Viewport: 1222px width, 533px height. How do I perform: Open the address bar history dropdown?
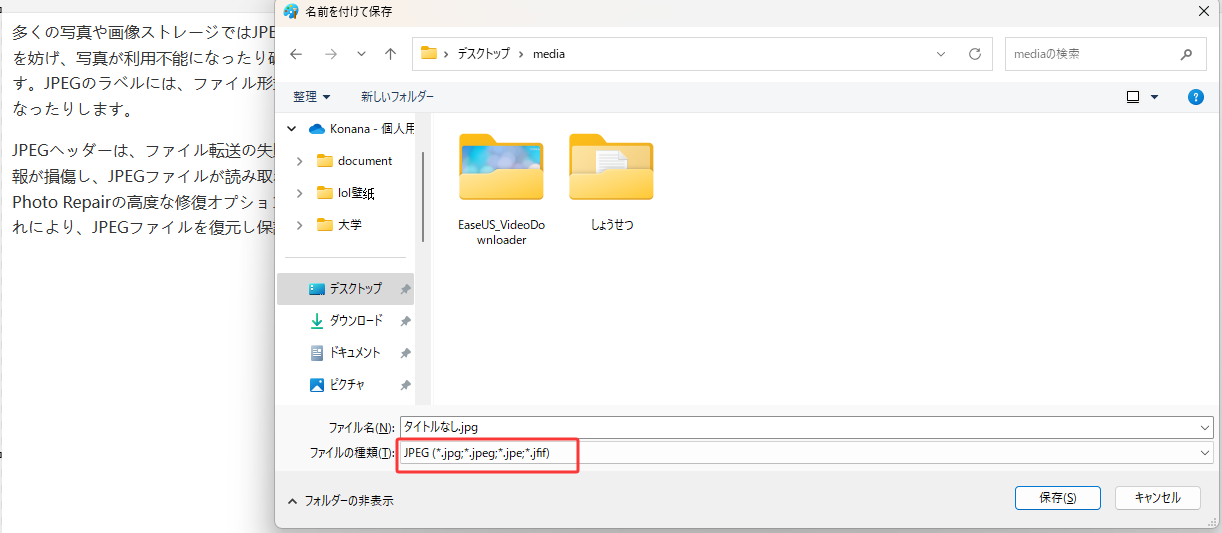click(x=941, y=54)
